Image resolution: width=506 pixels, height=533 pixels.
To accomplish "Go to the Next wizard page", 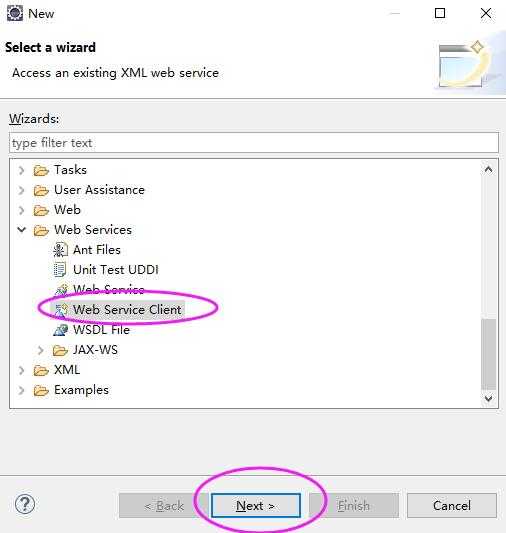I will pos(256,505).
